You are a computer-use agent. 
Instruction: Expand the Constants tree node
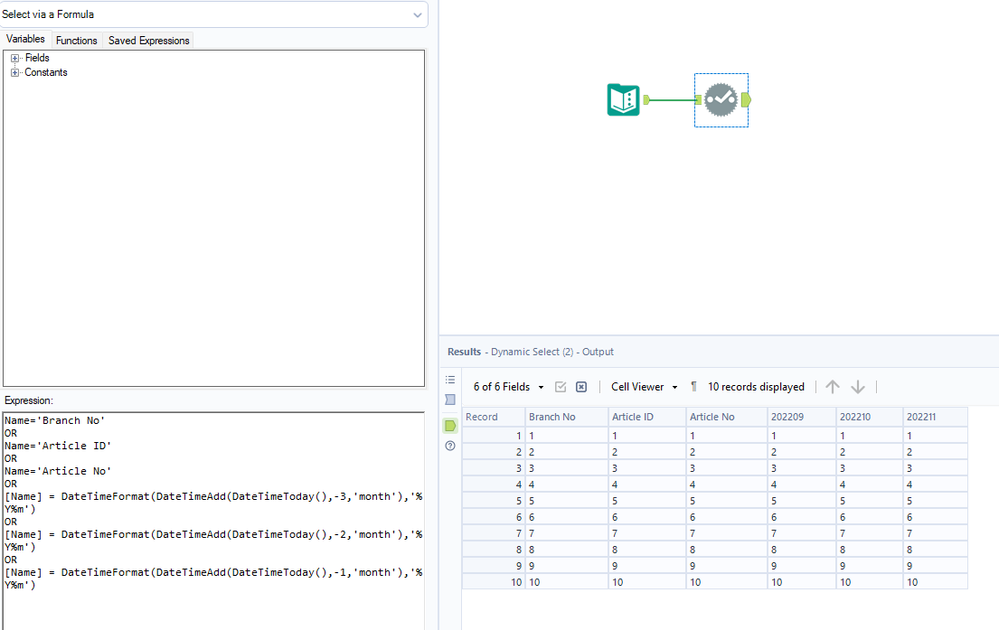15,73
